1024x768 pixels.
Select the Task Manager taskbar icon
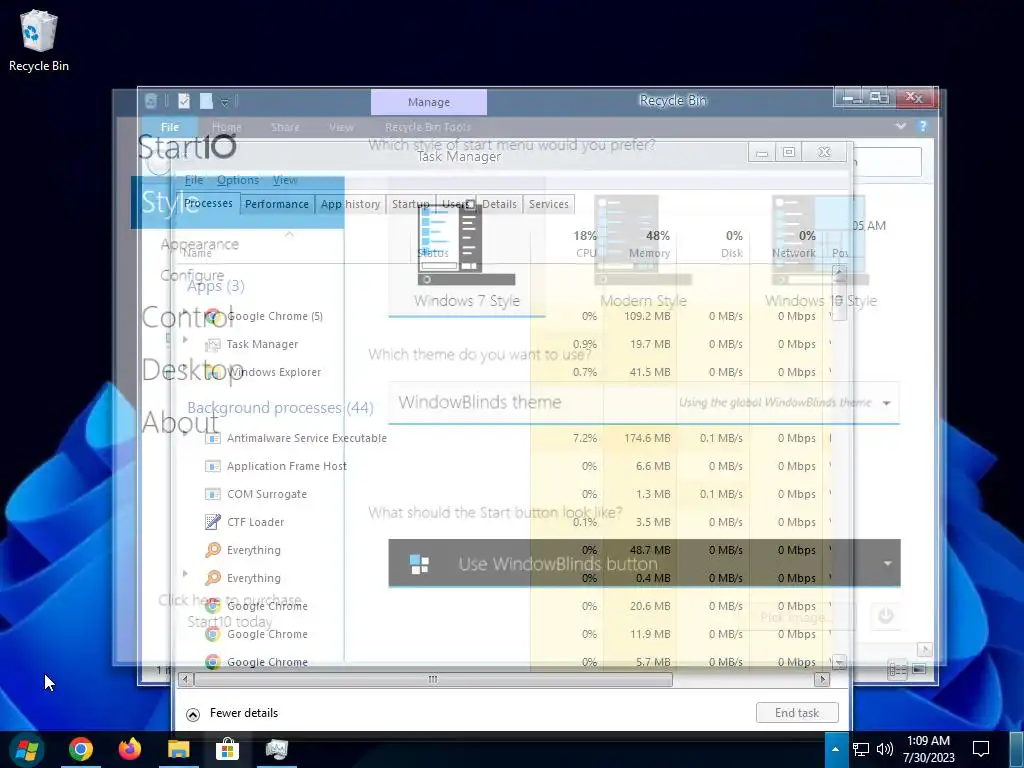pyautogui.click(x=276, y=749)
